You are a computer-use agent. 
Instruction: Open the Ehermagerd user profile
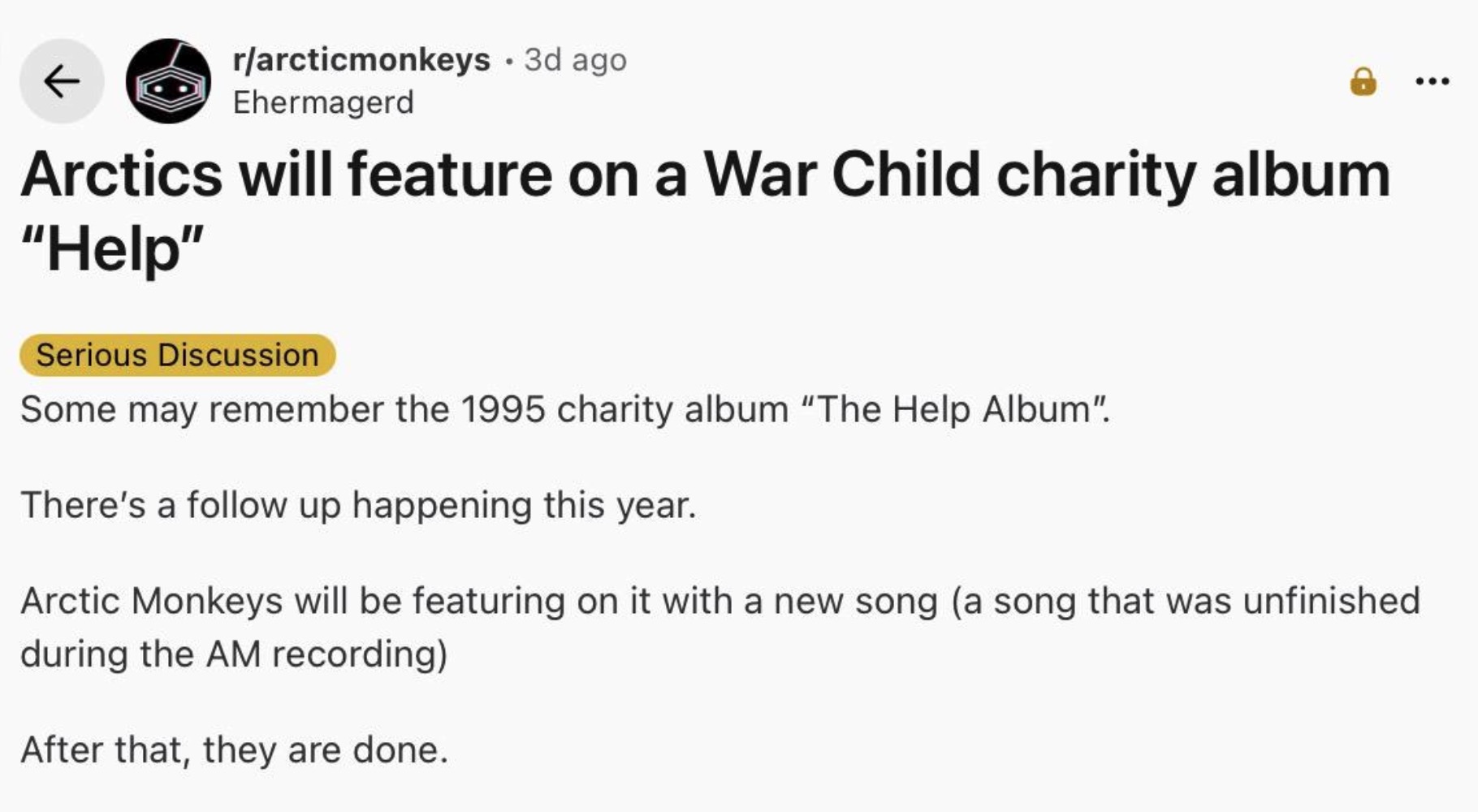coord(323,102)
